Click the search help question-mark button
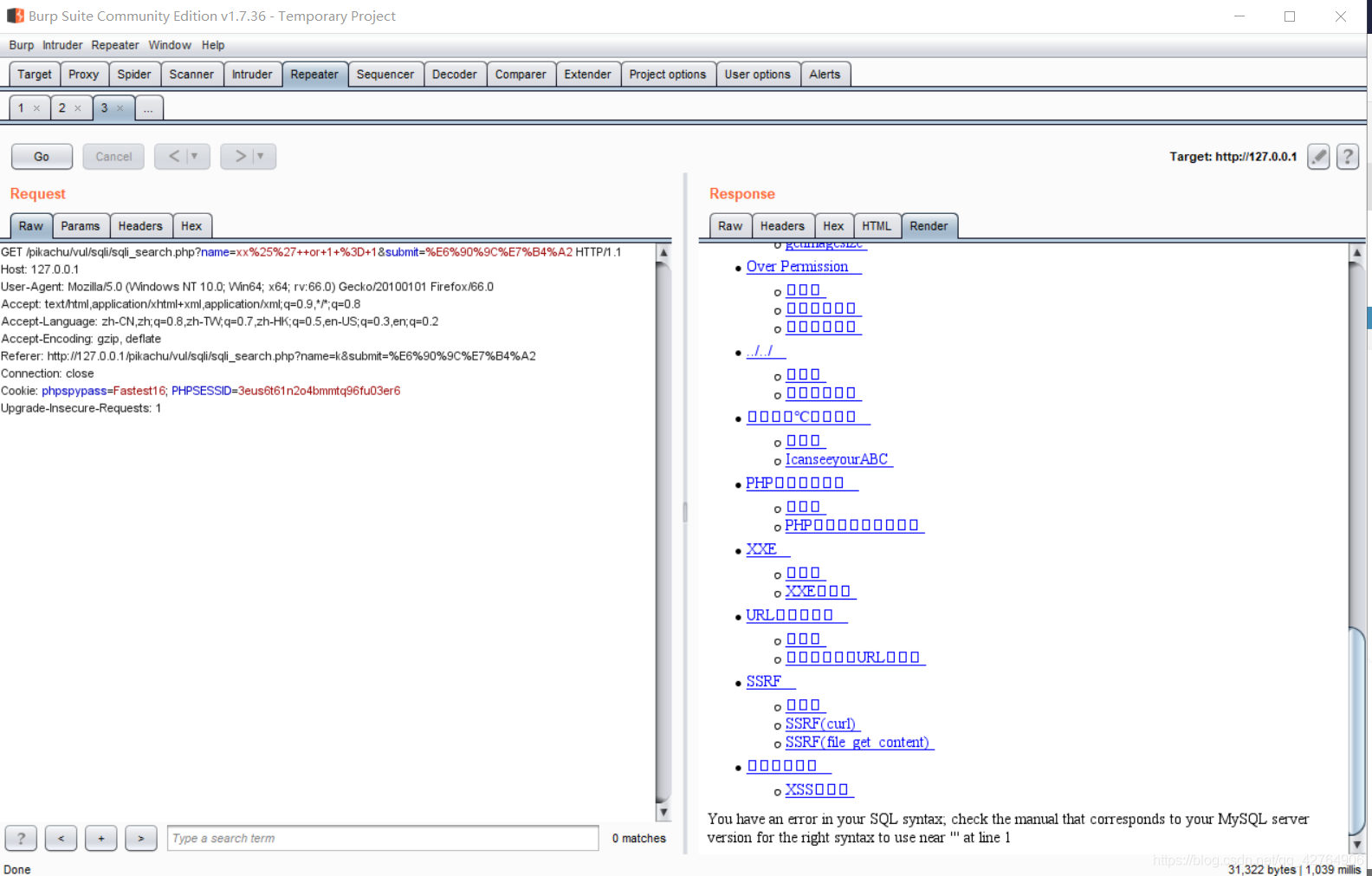This screenshot has width=1372, height=876. pos(21,838)
